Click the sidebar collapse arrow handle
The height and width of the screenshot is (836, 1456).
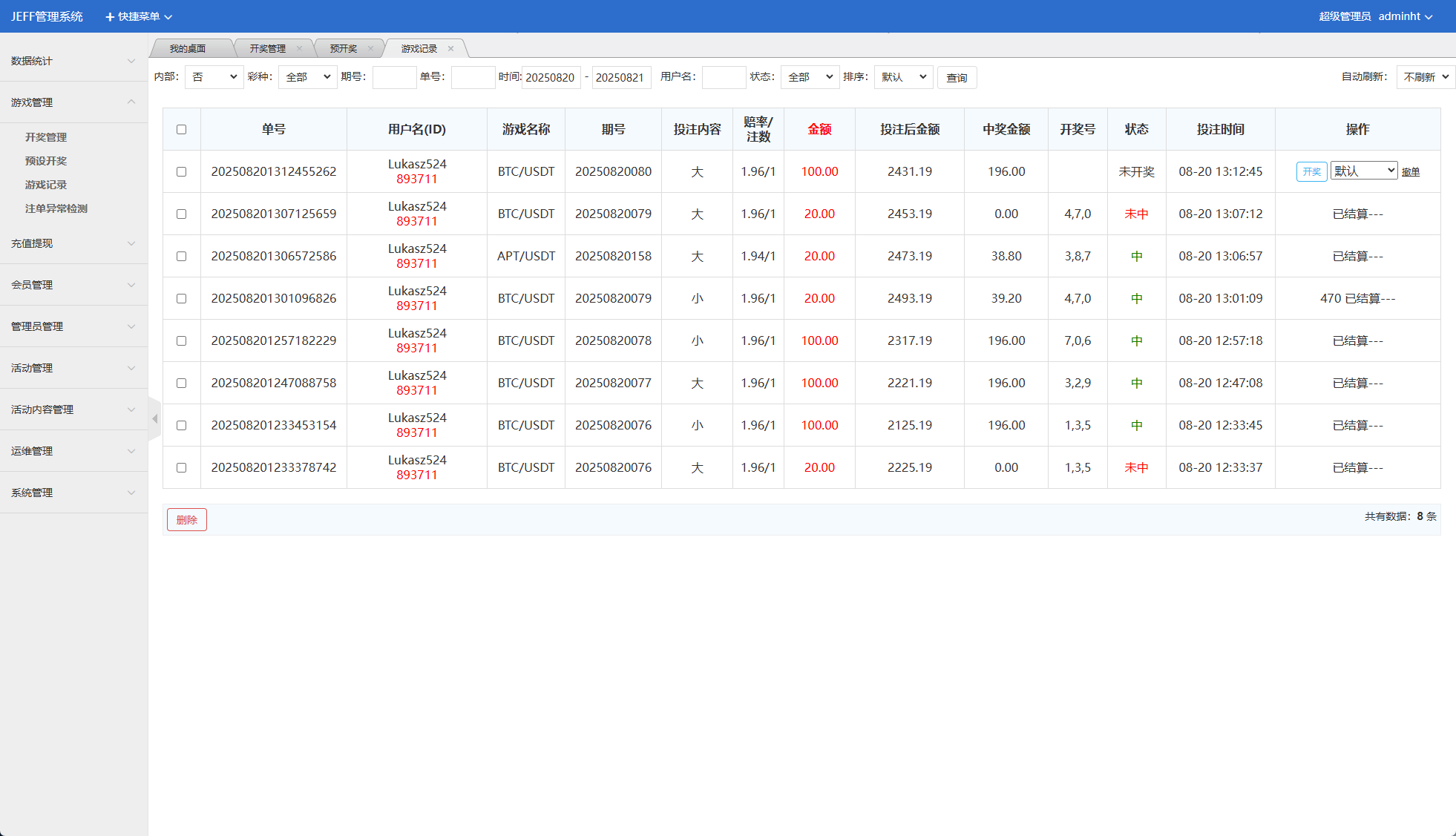tap(154, 419)
